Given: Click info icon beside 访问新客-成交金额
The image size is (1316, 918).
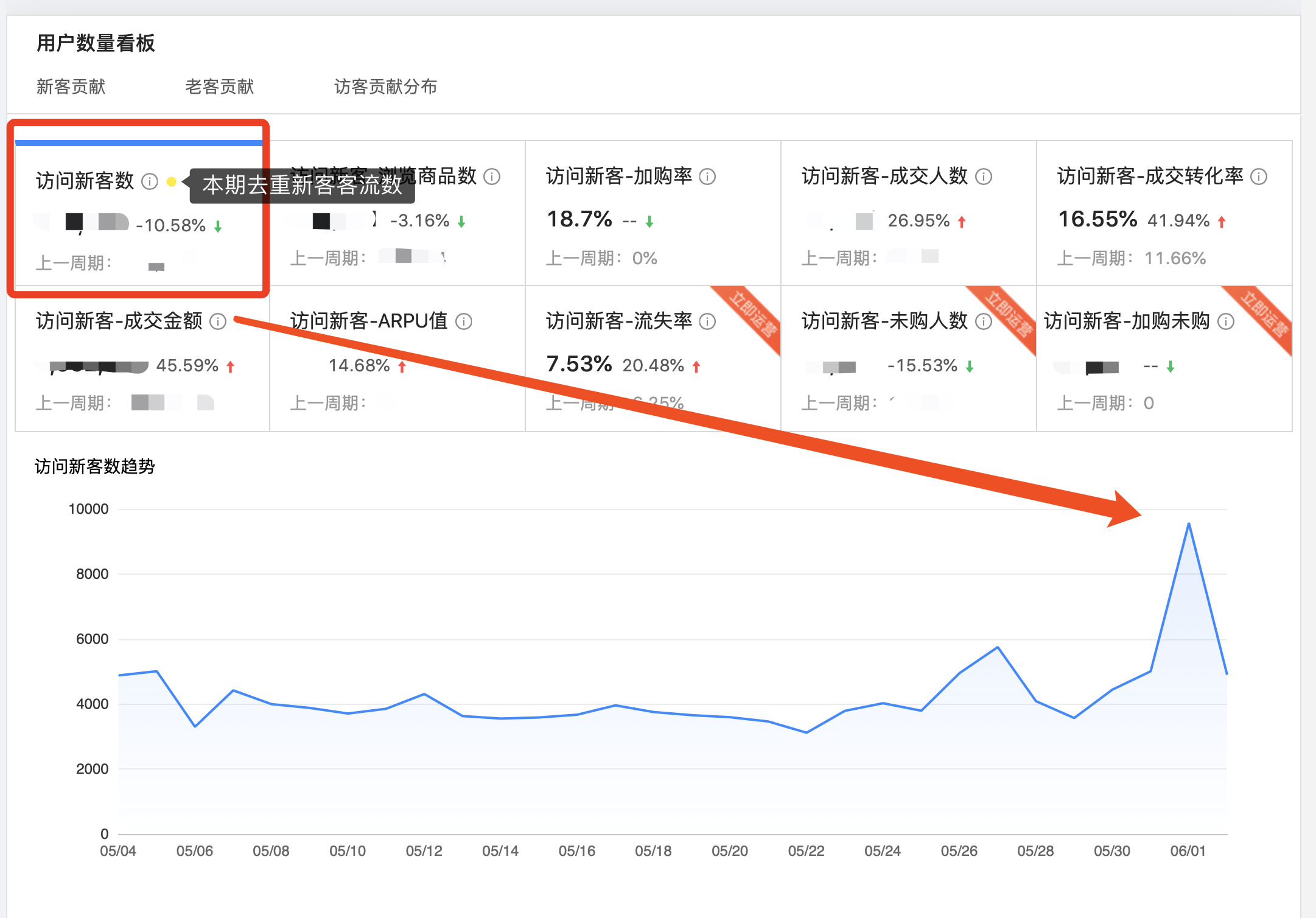Looking at the screenshot, I should coord(218,321).
